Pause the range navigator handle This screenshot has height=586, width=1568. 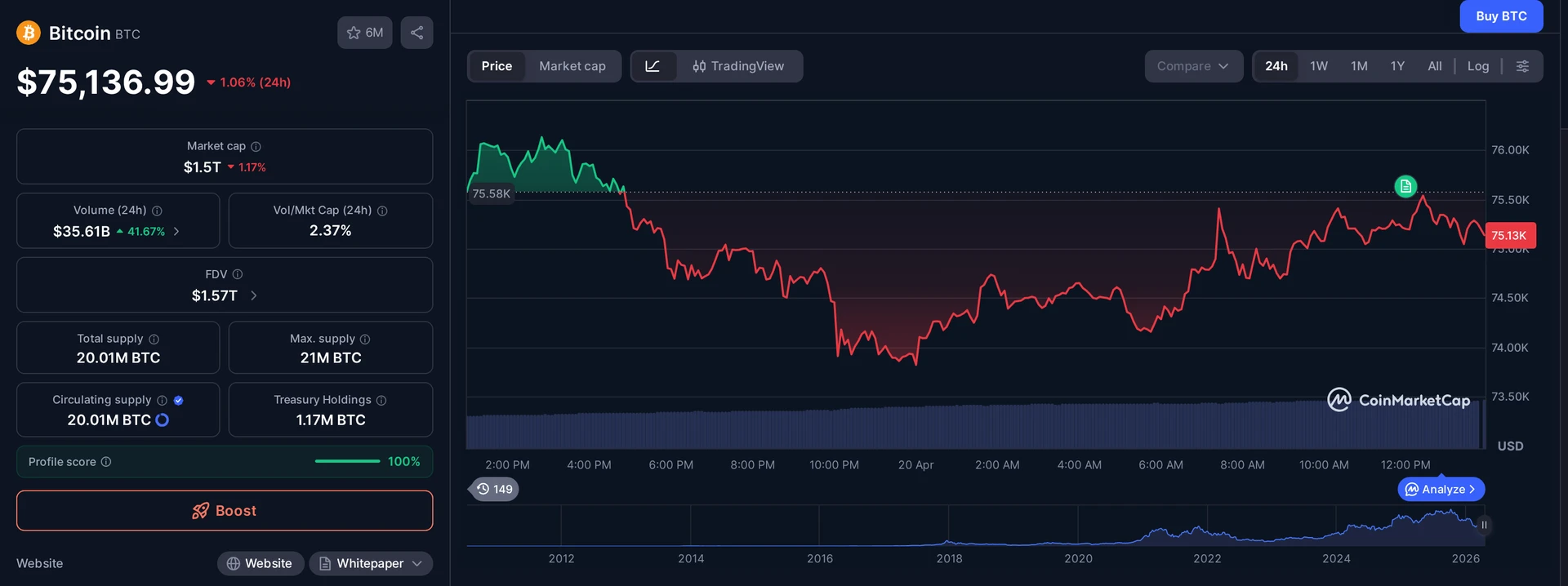[x=1484, y=525]
